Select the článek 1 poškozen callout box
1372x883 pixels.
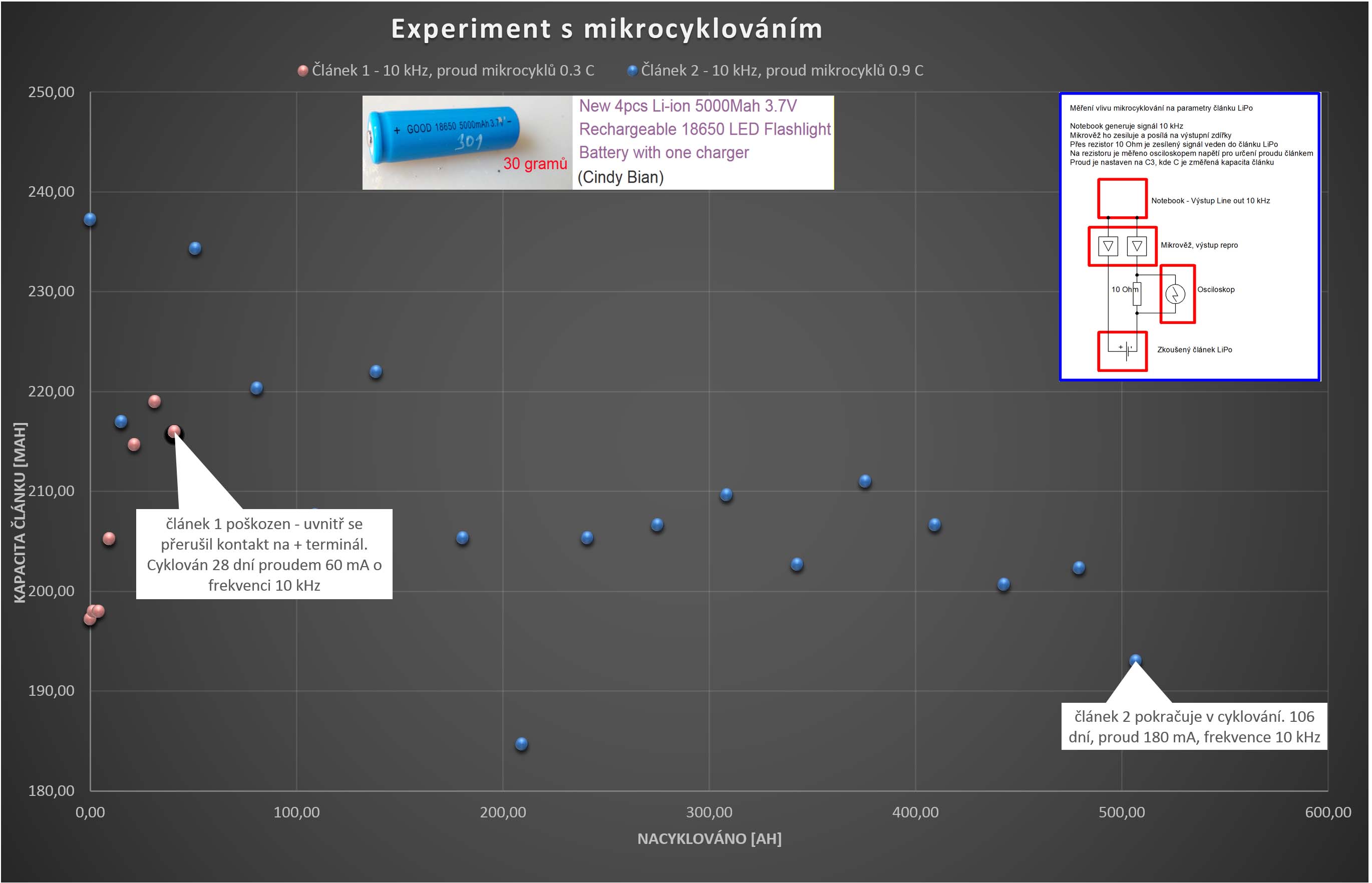[x=264, y=554]
